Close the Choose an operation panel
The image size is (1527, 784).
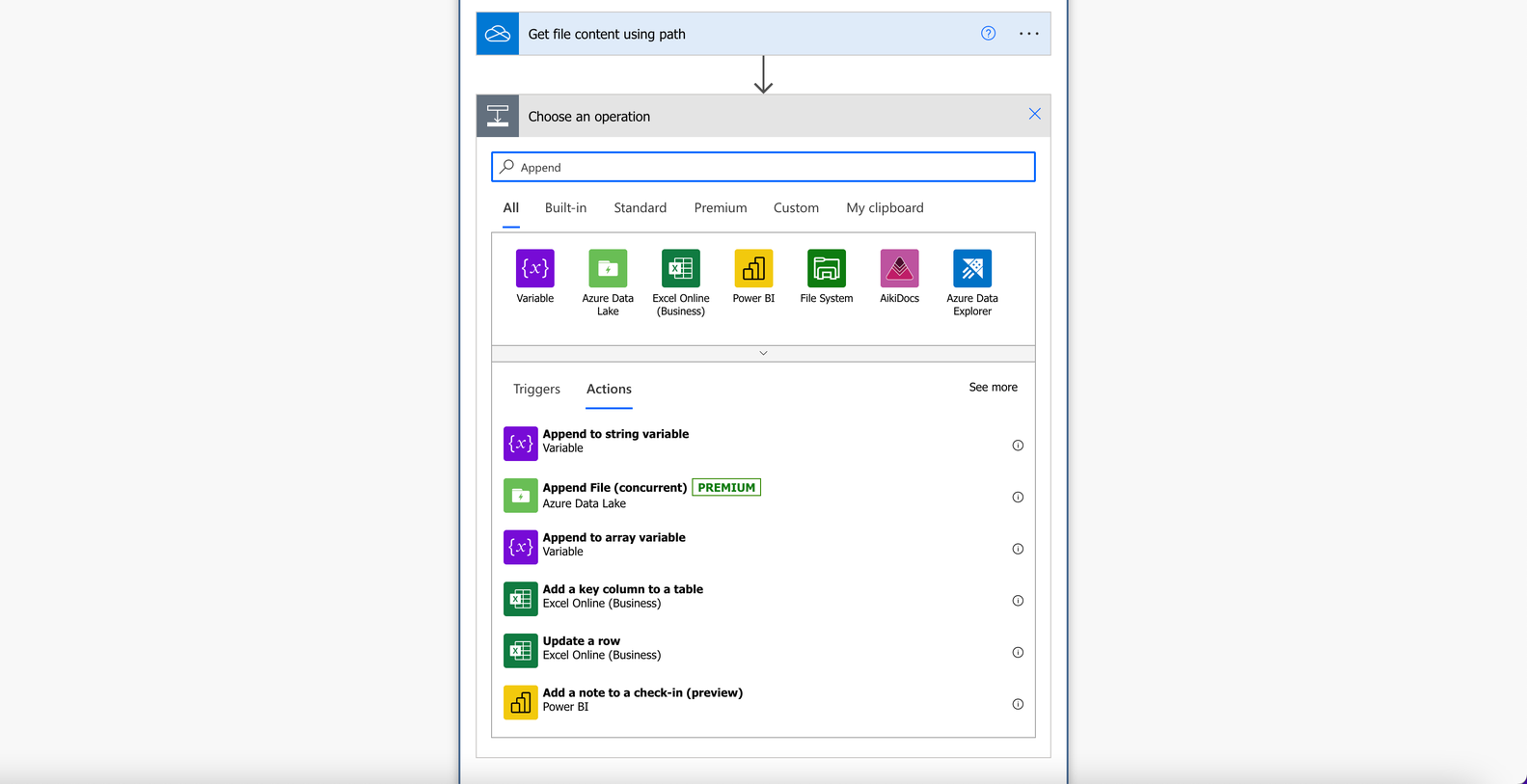[1034, 114]
